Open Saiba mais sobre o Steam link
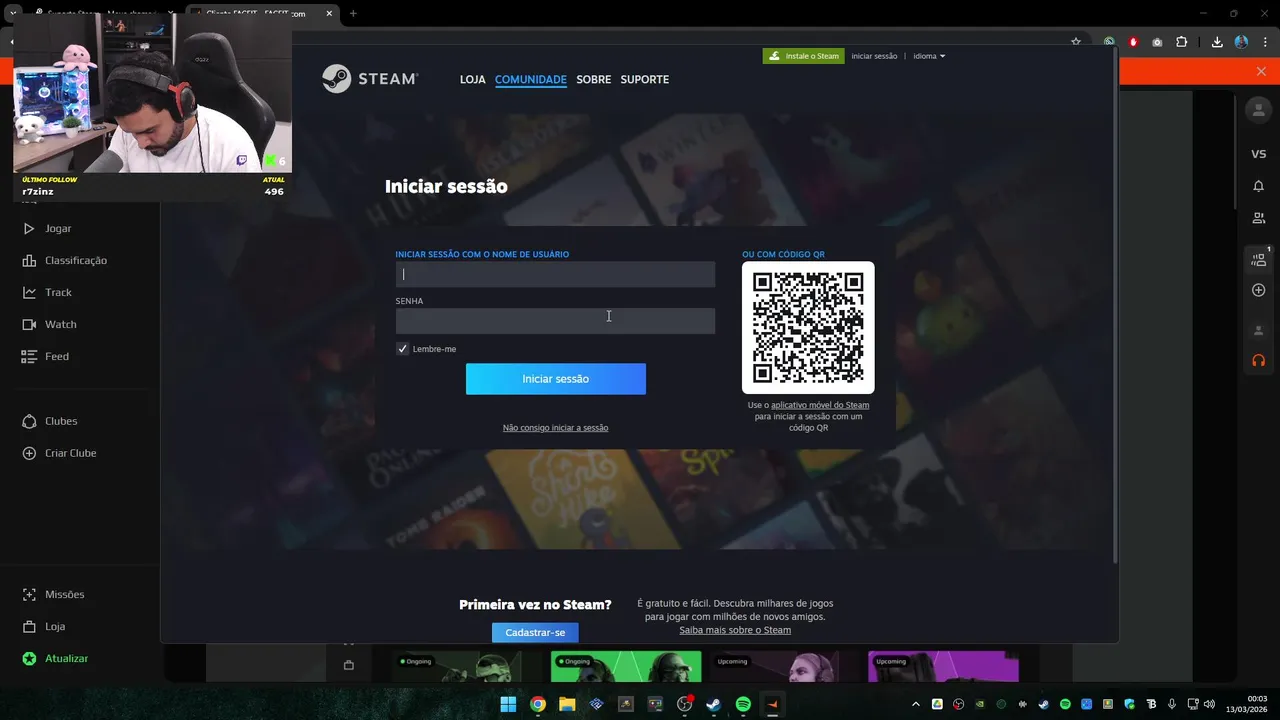The width and height of the screenshot is (1280, 720). coord(735,630)
